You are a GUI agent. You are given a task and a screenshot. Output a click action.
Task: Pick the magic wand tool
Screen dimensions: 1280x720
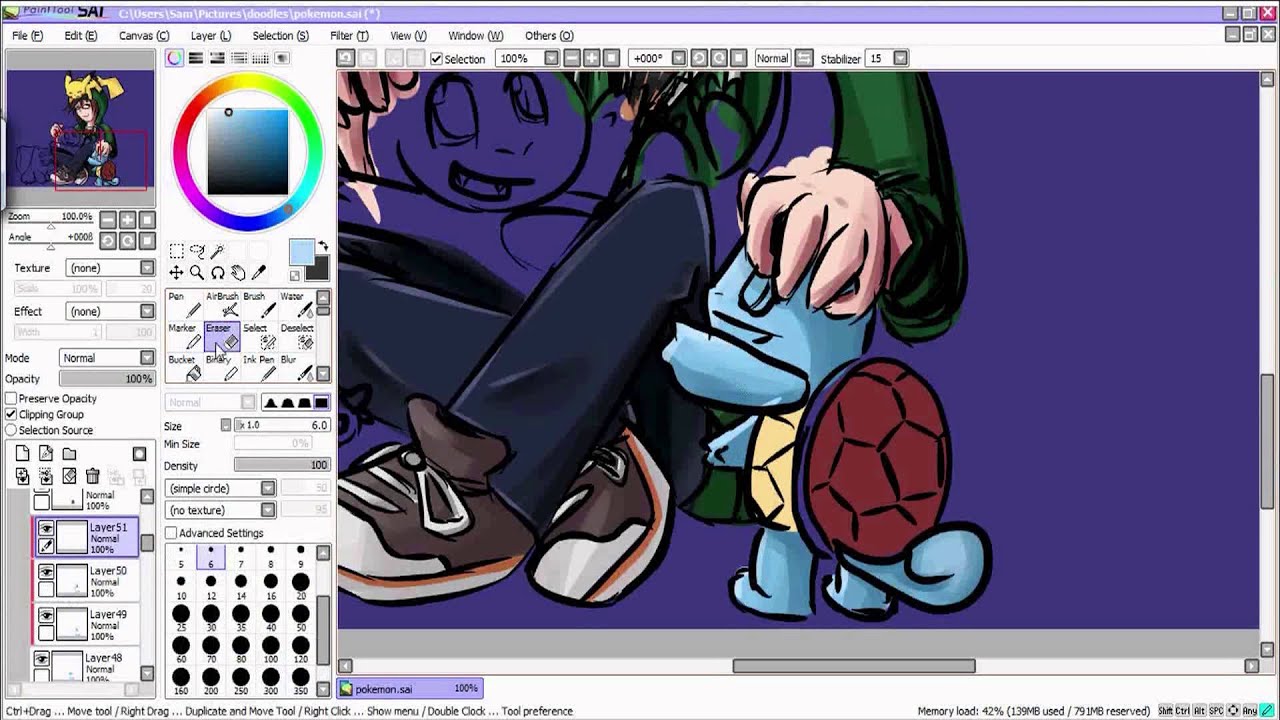[x=217, y=251]
